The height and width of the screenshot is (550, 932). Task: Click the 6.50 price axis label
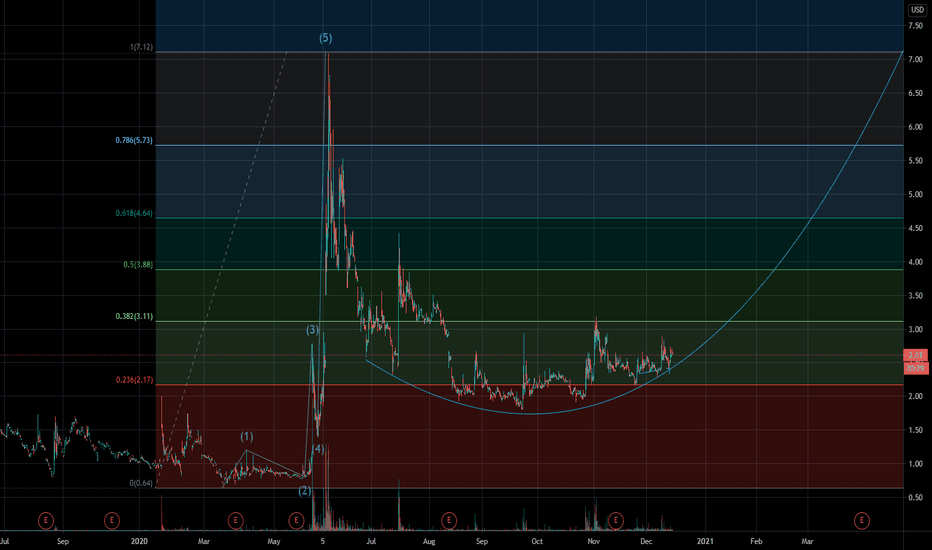coord(915,93)
